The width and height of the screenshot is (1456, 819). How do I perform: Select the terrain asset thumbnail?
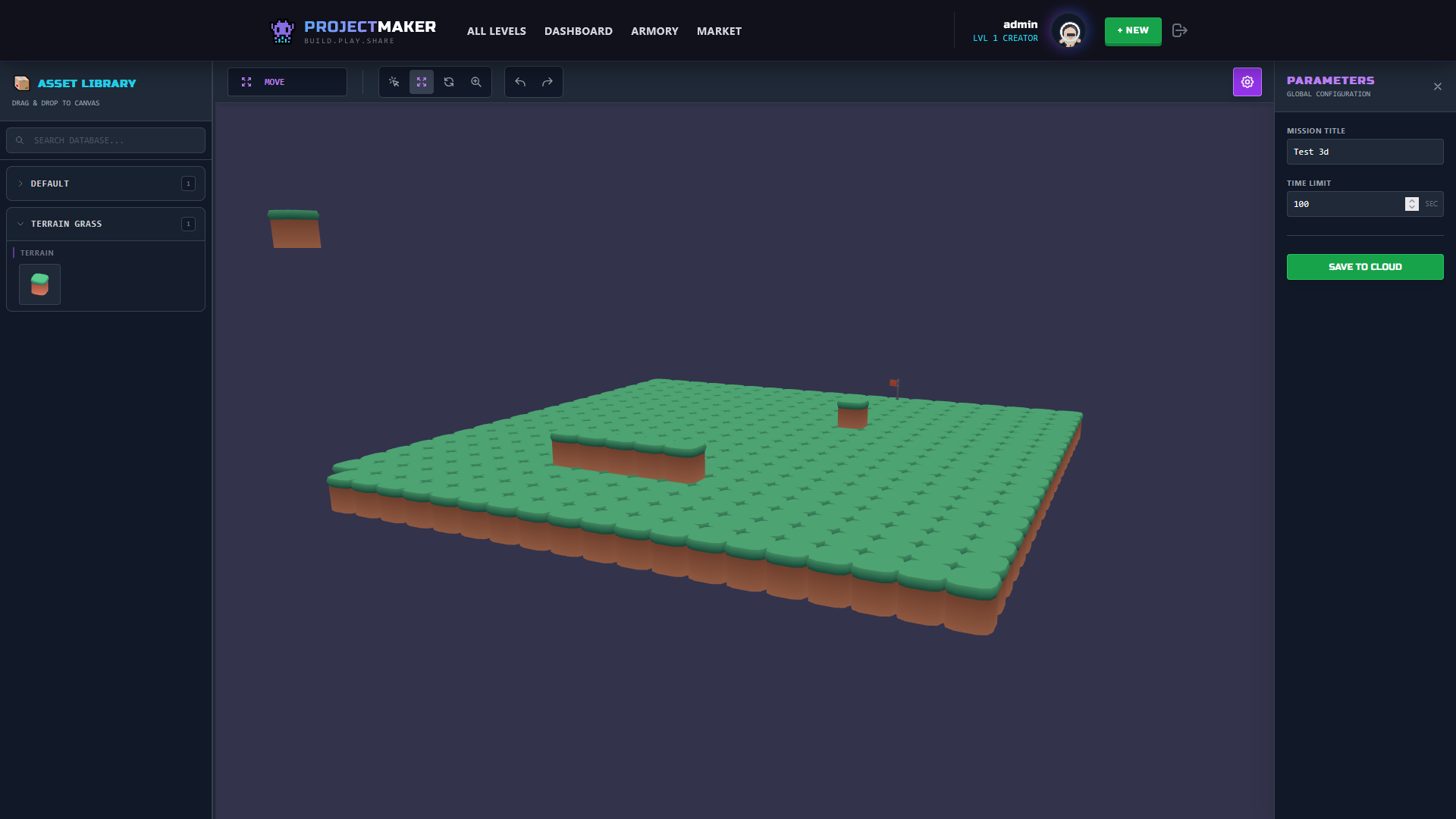39,284
